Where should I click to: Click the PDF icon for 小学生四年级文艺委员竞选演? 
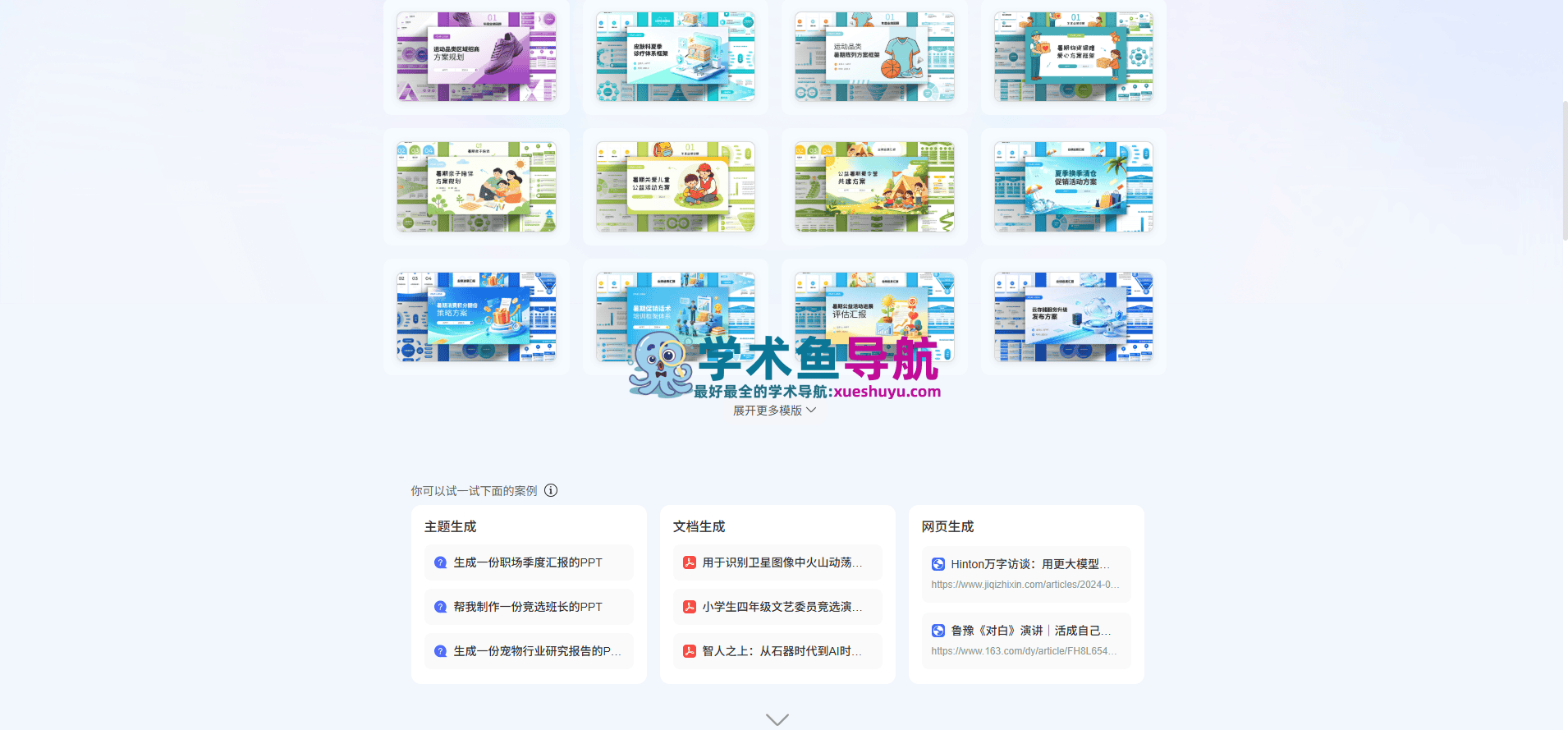coord(690,607)
